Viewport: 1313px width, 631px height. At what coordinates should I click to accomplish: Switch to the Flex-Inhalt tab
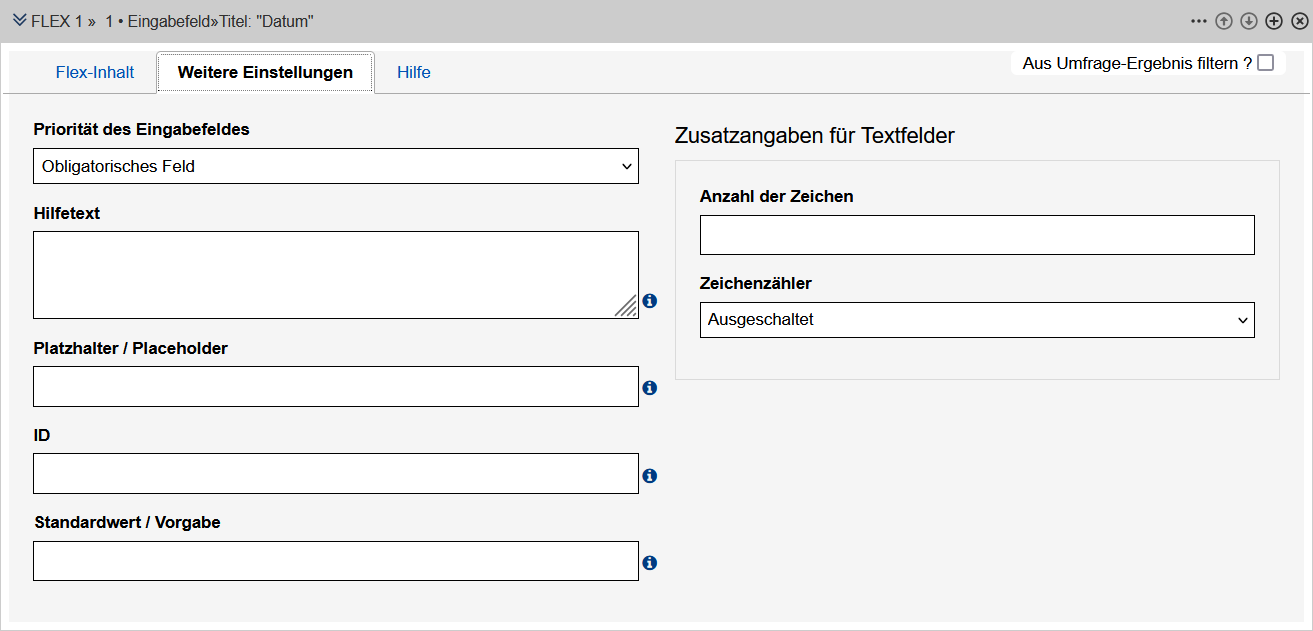(x=95, y=72)
